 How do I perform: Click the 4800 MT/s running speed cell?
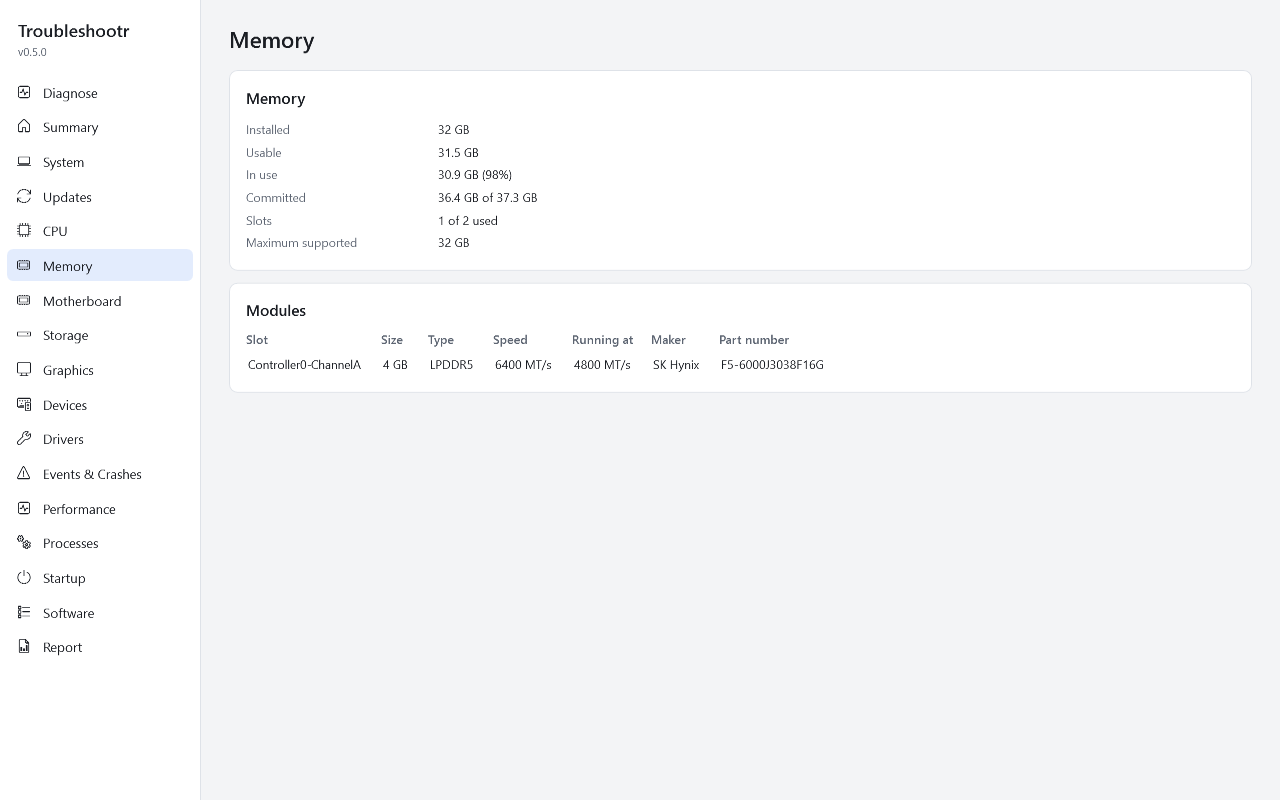(602, 365)
